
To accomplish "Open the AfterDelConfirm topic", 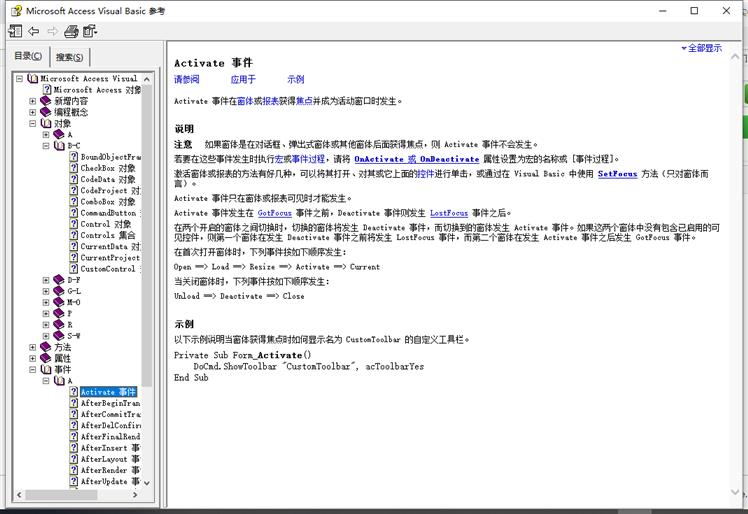I will (x=111, y=425).
